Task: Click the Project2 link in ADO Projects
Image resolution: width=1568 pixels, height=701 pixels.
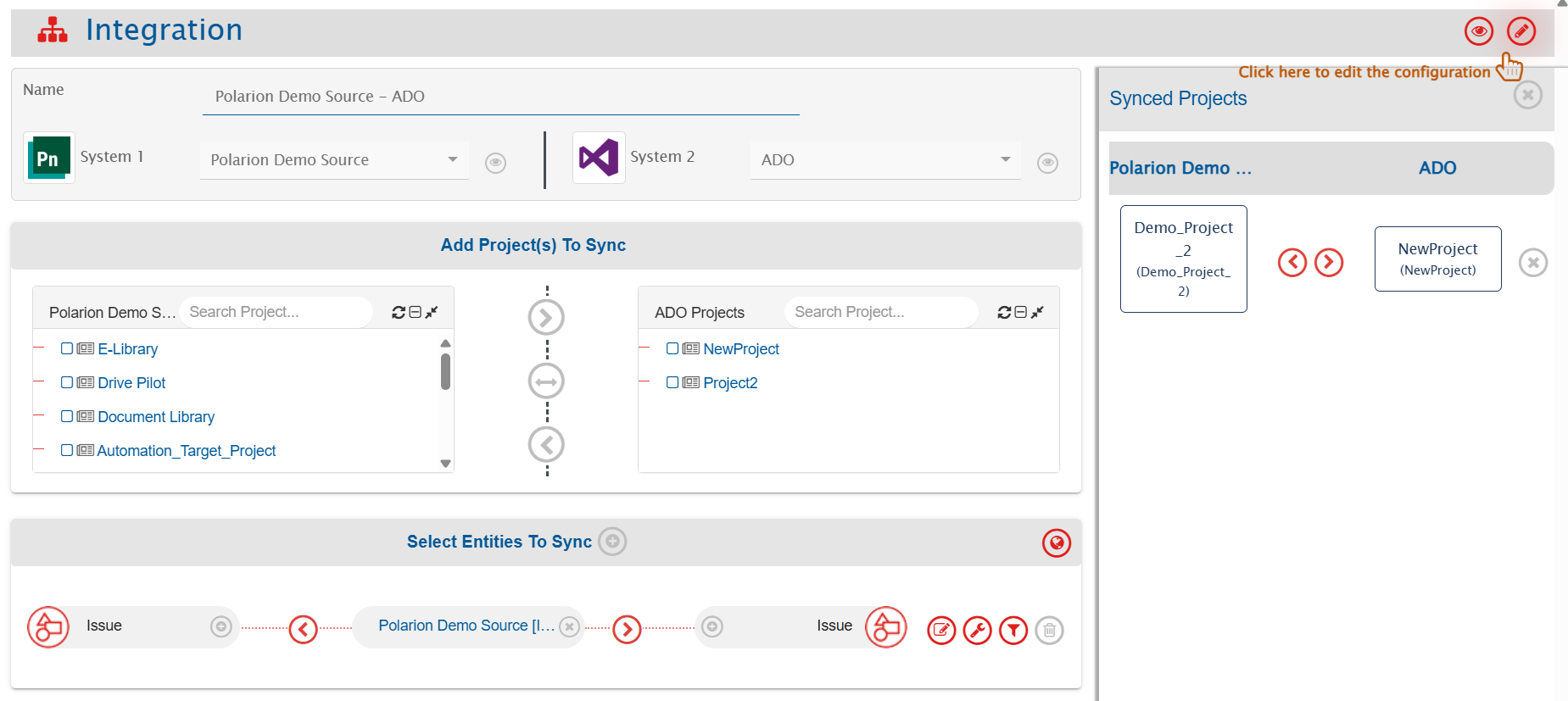Action: click(730, 383)
